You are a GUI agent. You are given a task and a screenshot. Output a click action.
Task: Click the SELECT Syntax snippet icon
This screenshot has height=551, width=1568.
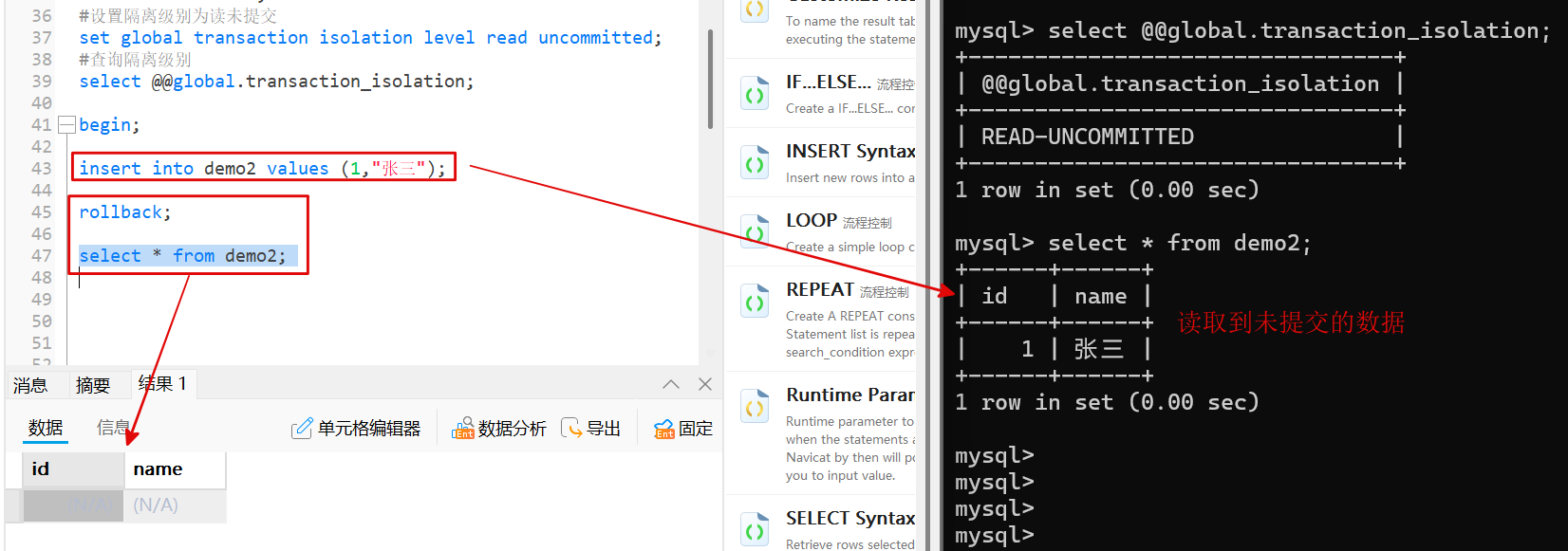pos(755,530)
